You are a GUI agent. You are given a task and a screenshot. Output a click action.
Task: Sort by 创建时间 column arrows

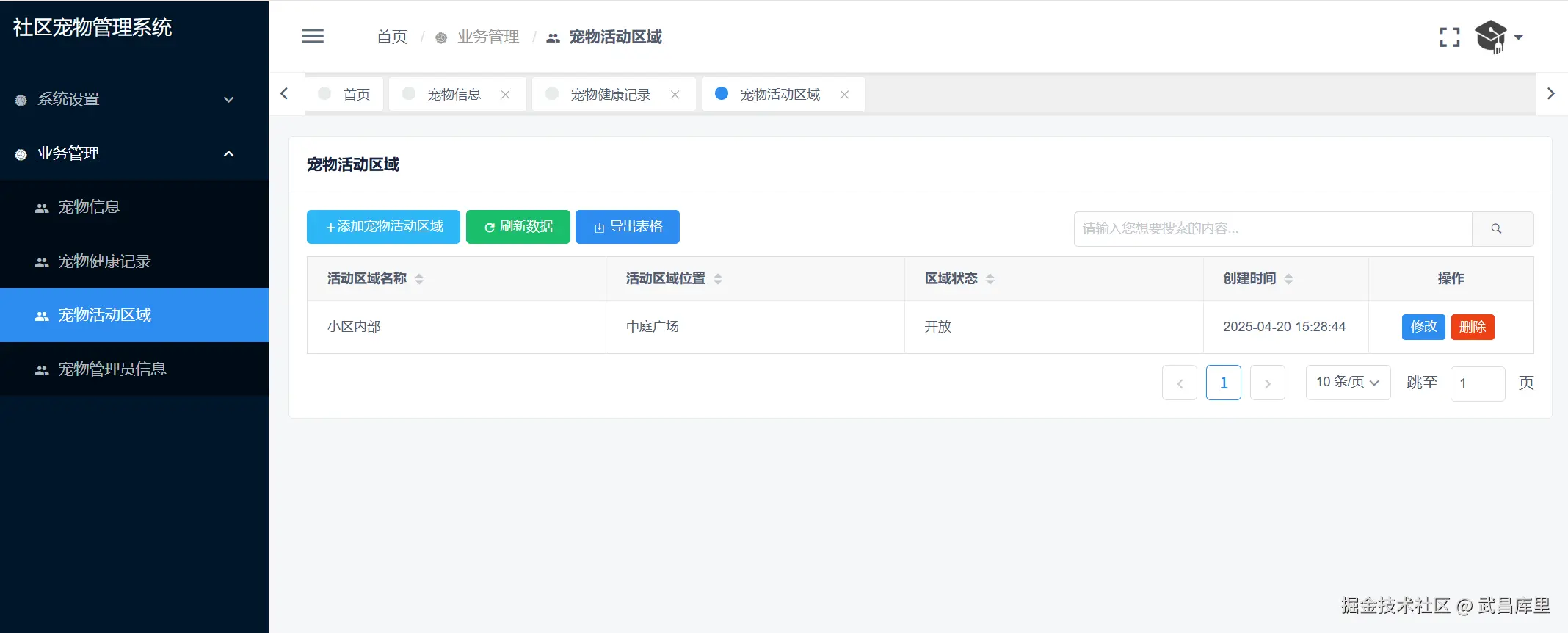click(x=1288, y=279)
